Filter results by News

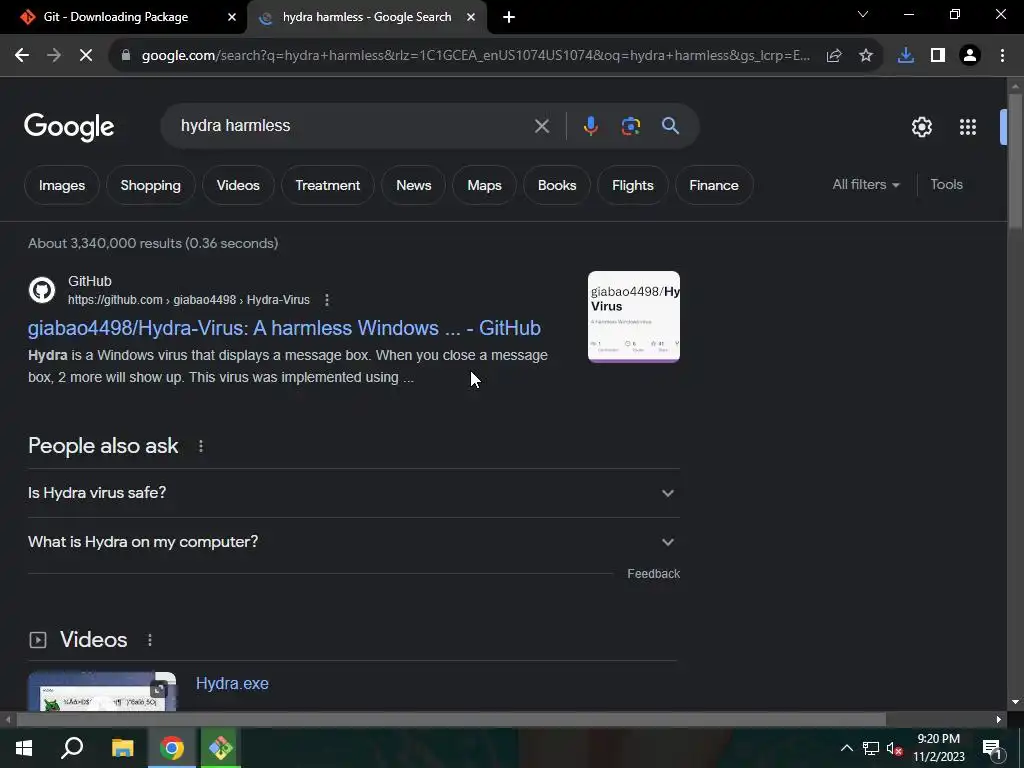pos(413,185)
